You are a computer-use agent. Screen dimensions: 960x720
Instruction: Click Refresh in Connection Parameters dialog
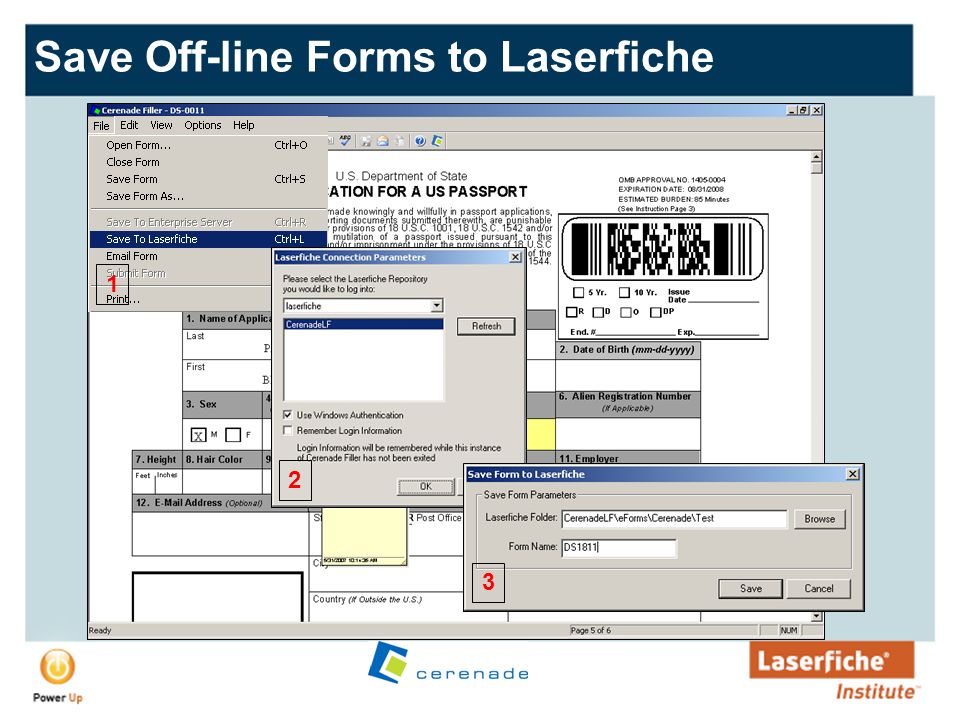[x=486, y=326]
